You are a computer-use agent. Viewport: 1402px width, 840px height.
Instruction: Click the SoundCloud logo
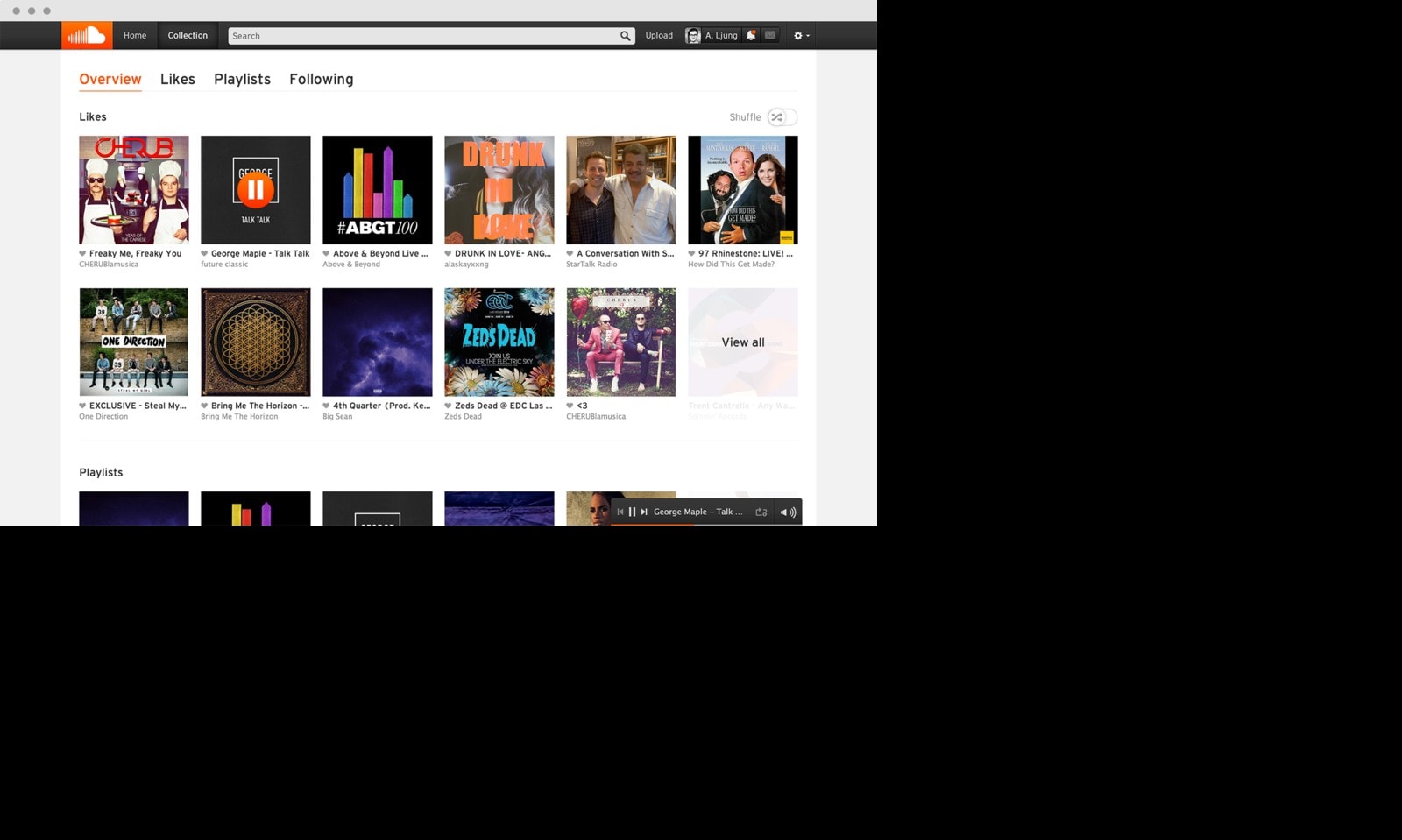(x=87, y=36)
